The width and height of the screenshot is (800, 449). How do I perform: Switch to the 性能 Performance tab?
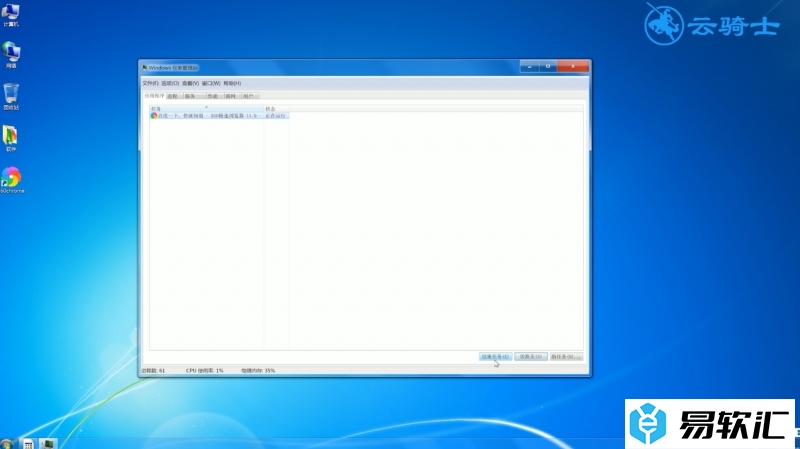(x=213, y=96)
